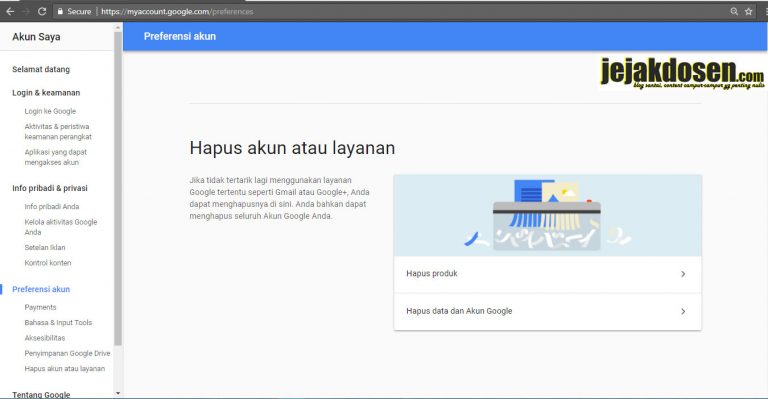Click the browser forward arrow
The width and height of the screenshot is (768, 399).
tap(26, 11)
